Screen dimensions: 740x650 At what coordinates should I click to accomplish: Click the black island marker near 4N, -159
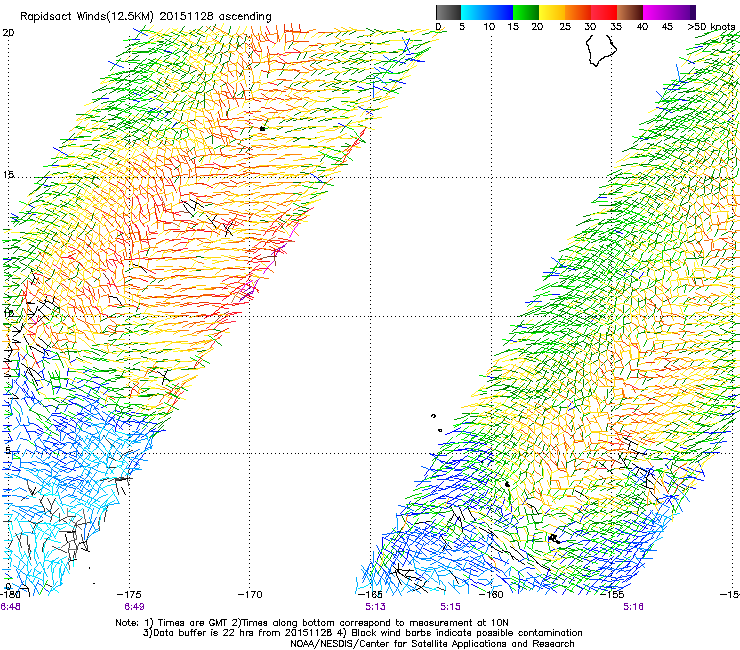pos(507,484)
